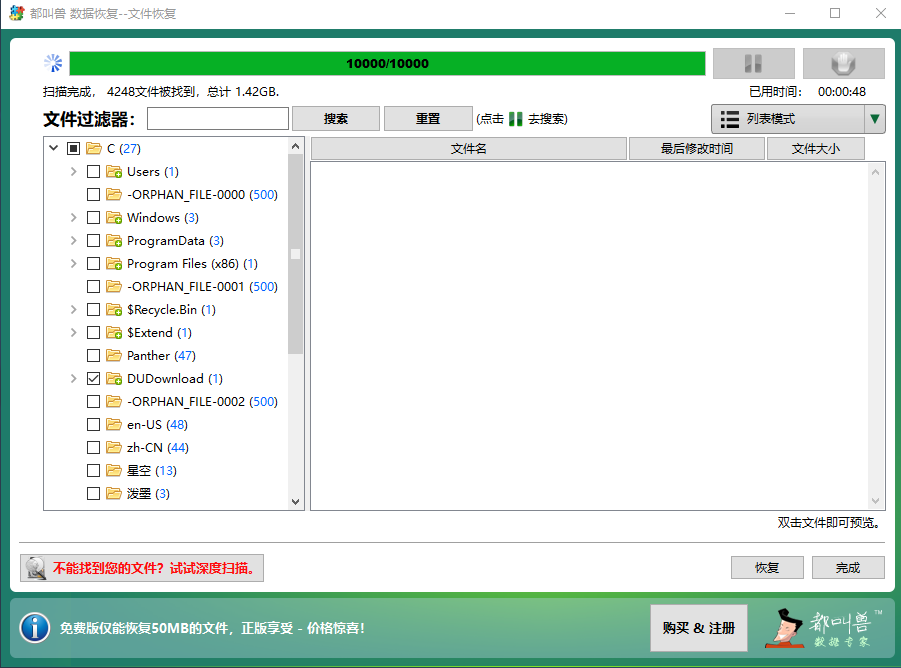Click the file list scrollbar down arrow
The width and height of the screenshot is (901, 668).
coord(875,501)
